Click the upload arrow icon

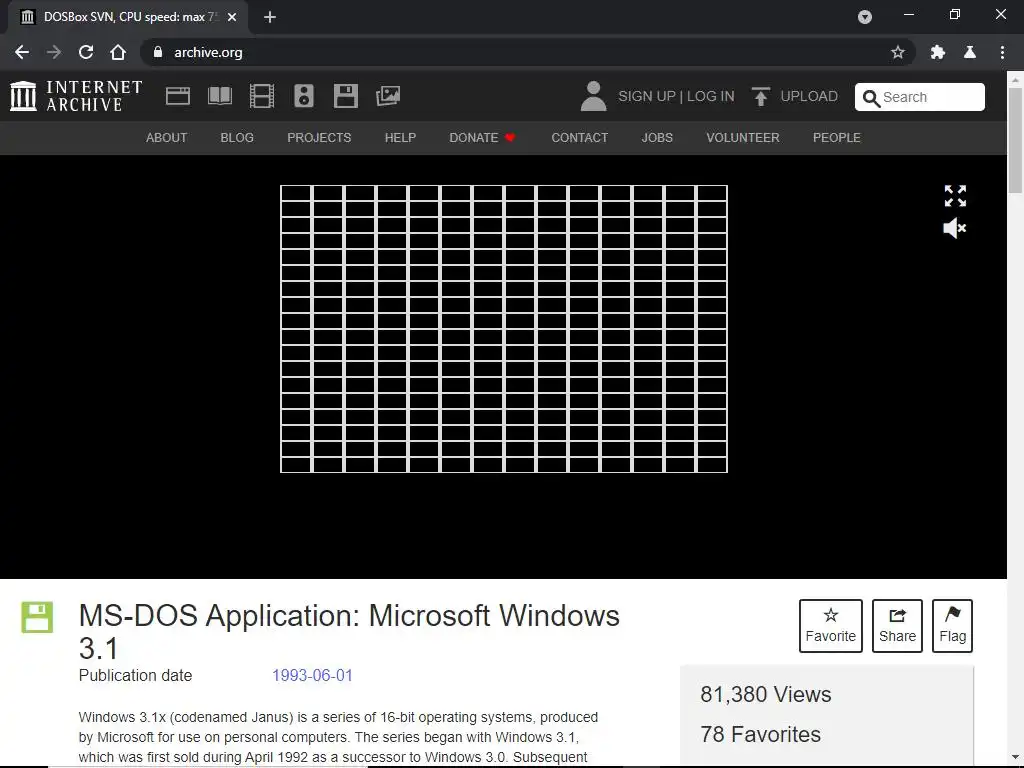[x=760, y=96]
